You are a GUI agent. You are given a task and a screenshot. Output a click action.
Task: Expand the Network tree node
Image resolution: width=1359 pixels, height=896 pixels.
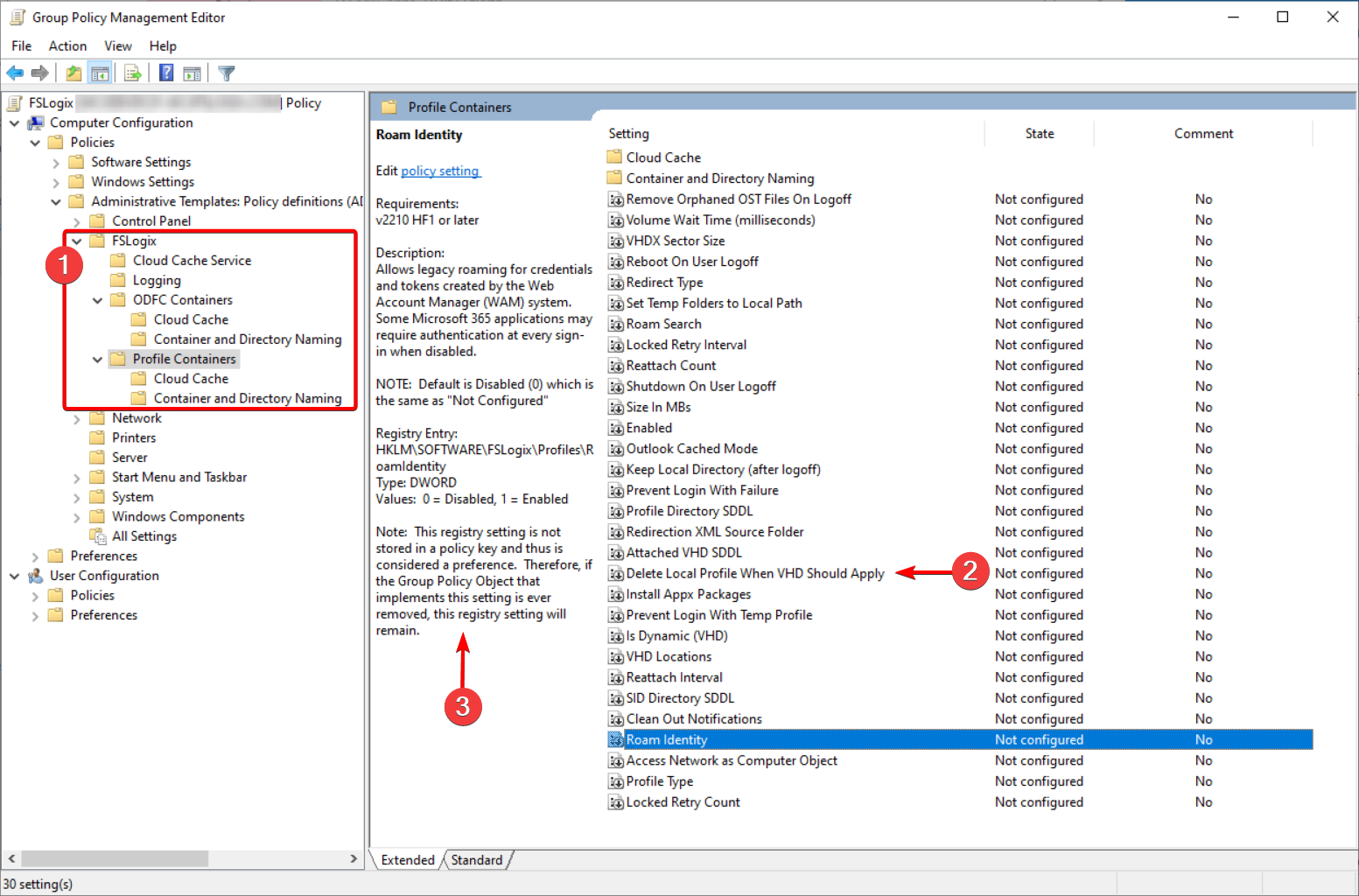click(x=77, y=419)
